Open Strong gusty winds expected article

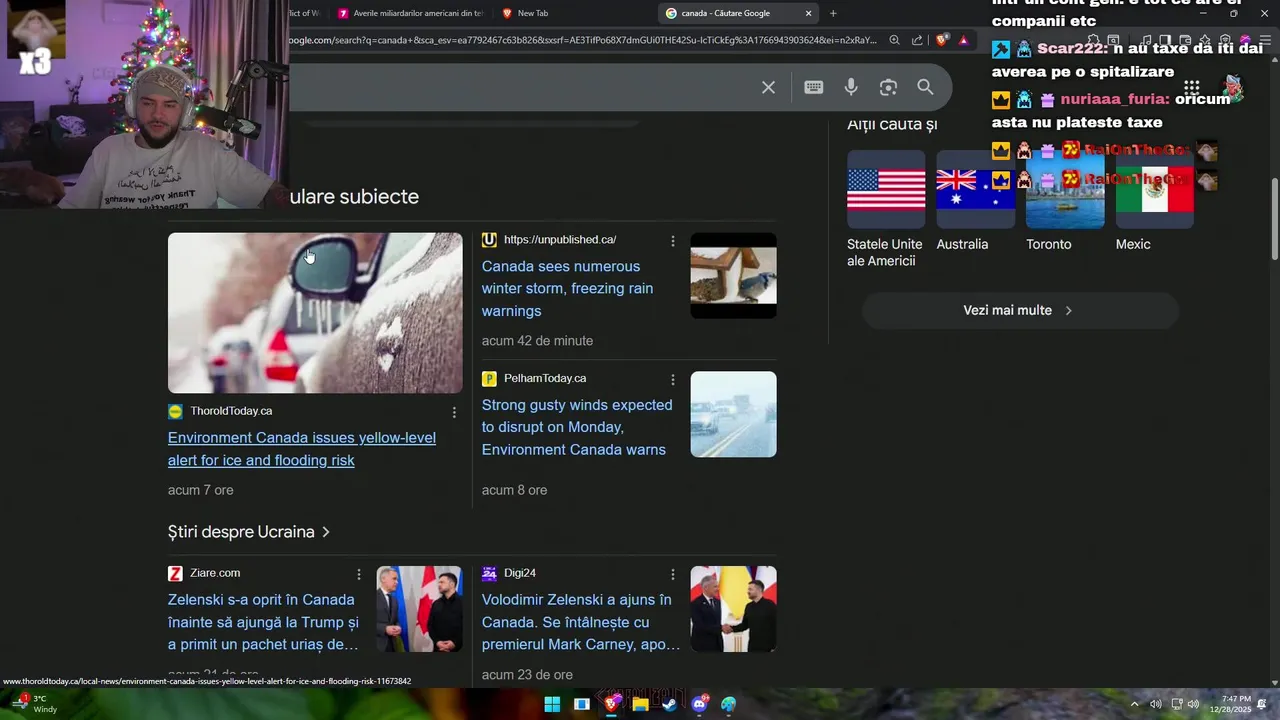[577, 427]
